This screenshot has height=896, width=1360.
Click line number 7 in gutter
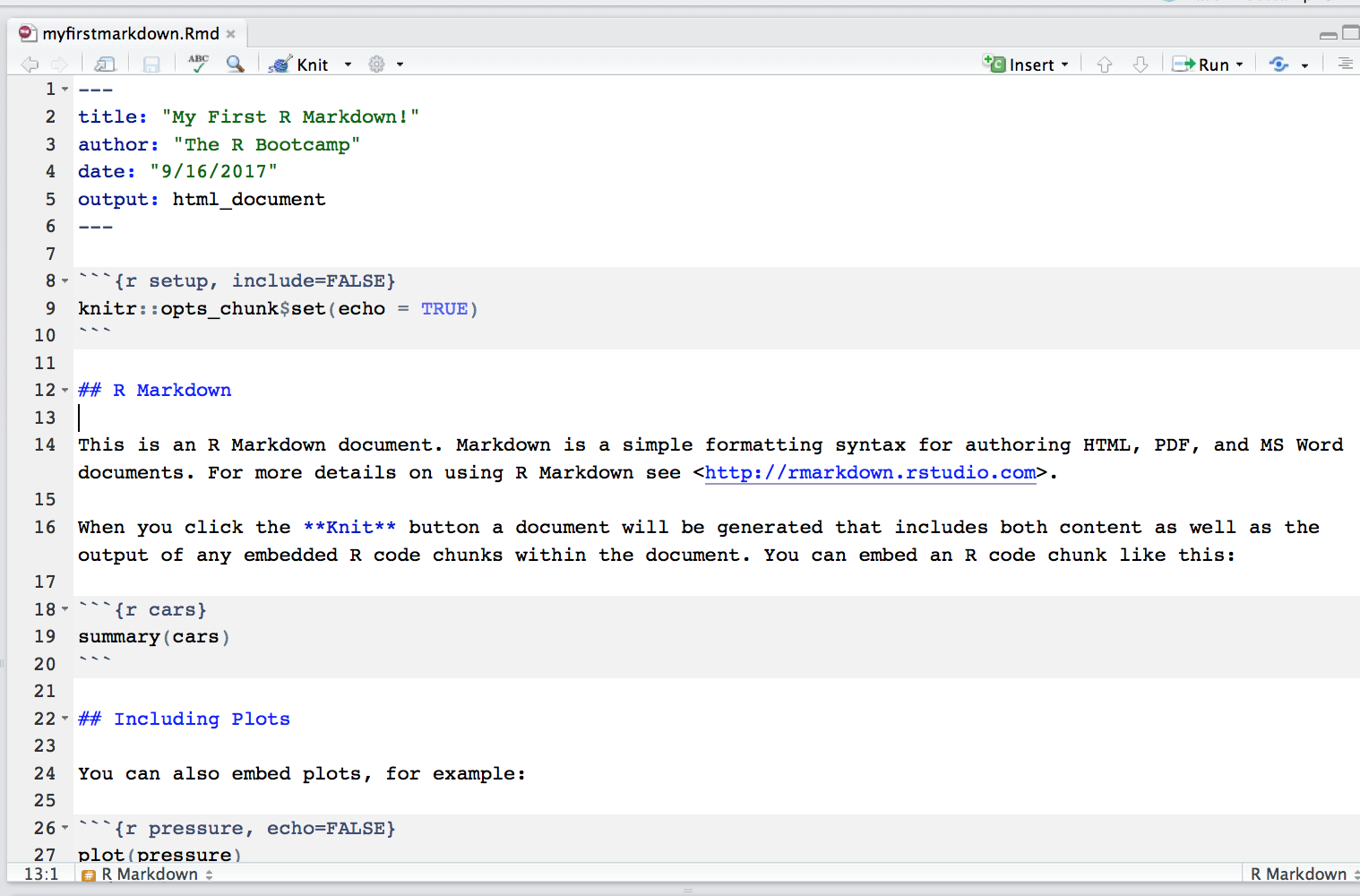(50, 254)
